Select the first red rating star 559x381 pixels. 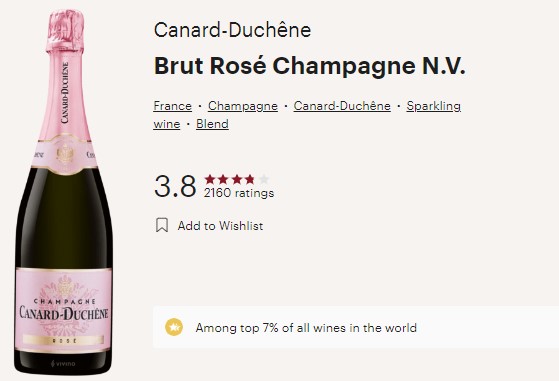(x=210, y=179)
